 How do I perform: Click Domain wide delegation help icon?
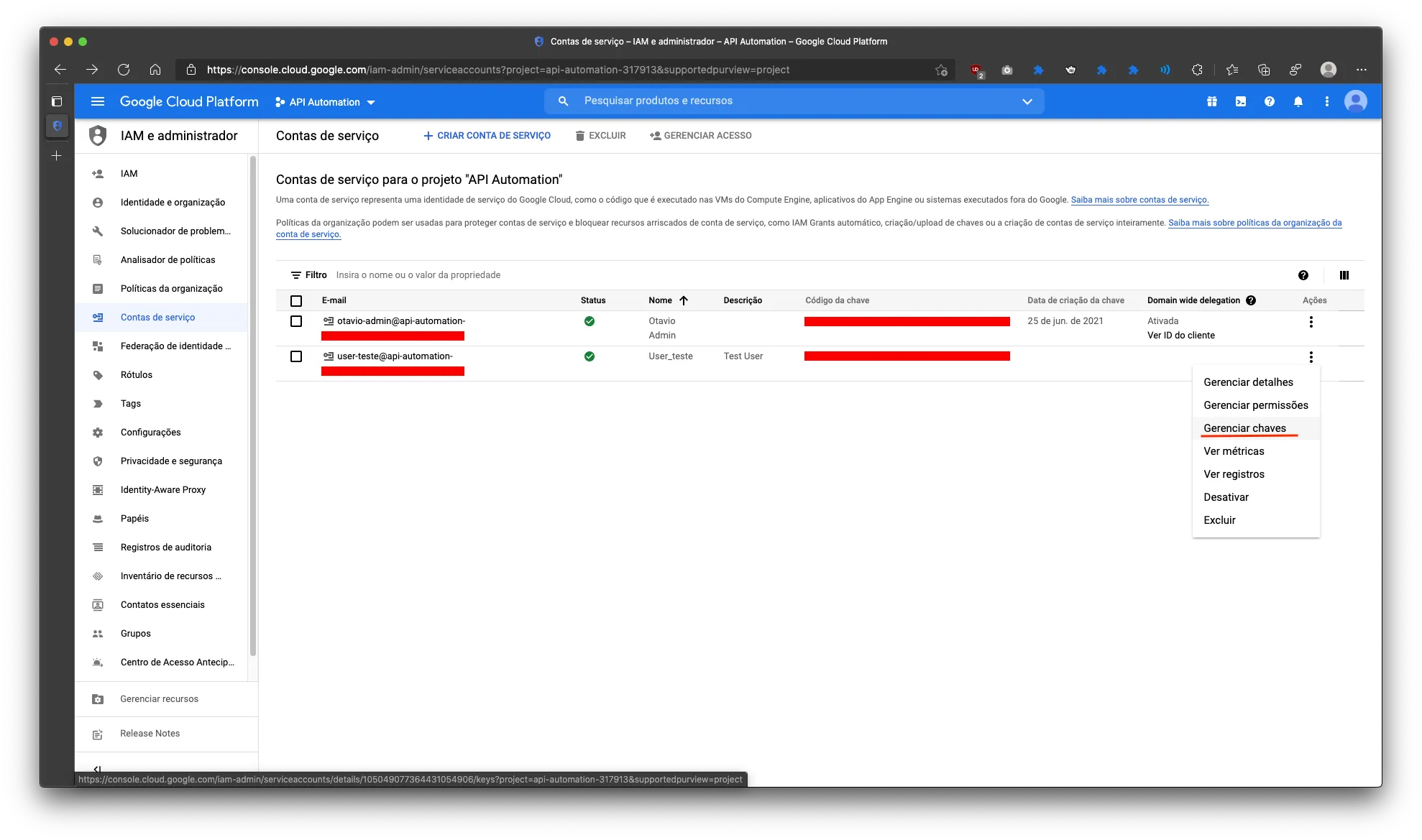click(1251, 300)
